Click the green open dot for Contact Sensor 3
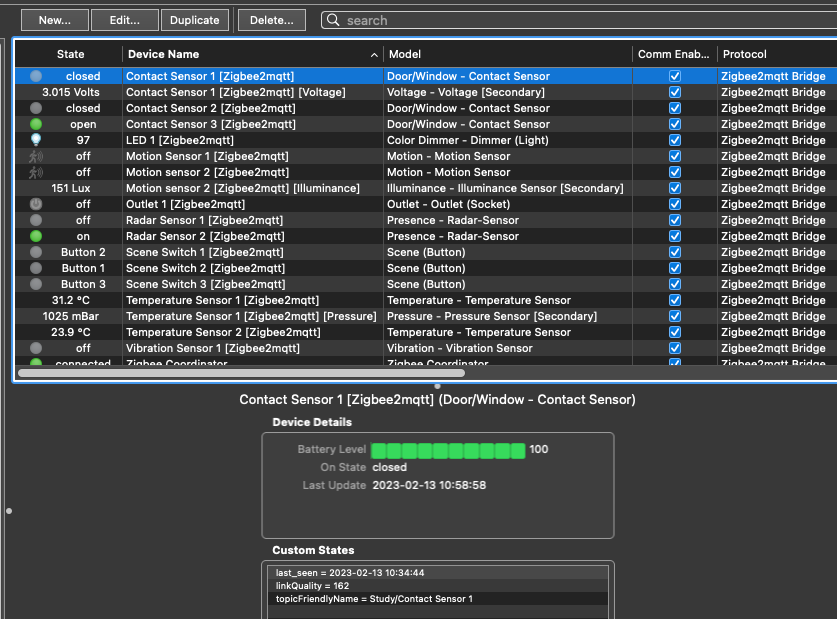This screenshot has height=619, width=837. coord(36,124)
